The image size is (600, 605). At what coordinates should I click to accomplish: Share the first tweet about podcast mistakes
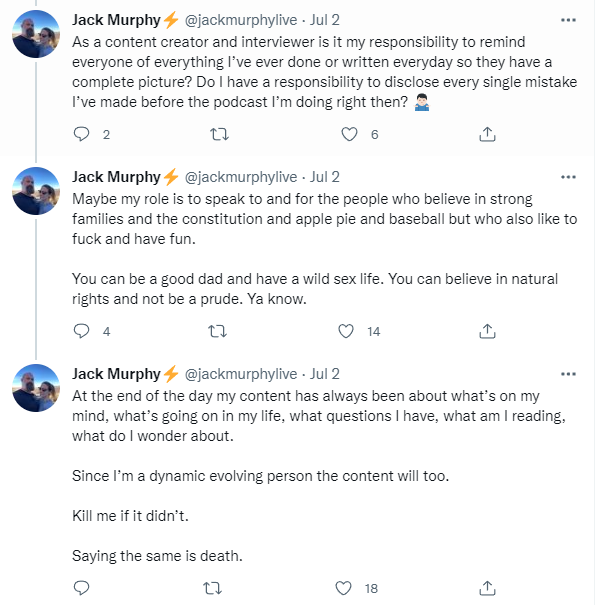(487, 134)
